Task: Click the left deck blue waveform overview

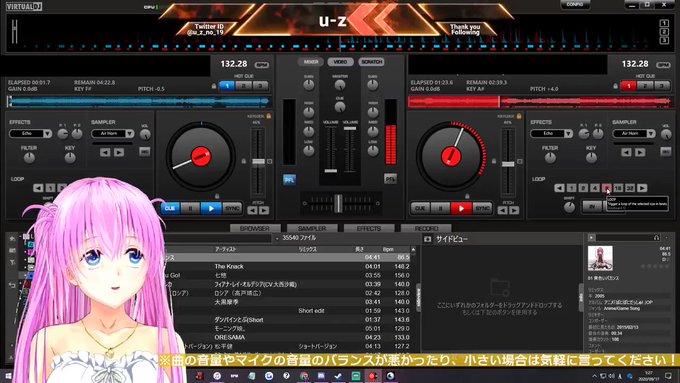Action: click(x=139, y=102)
